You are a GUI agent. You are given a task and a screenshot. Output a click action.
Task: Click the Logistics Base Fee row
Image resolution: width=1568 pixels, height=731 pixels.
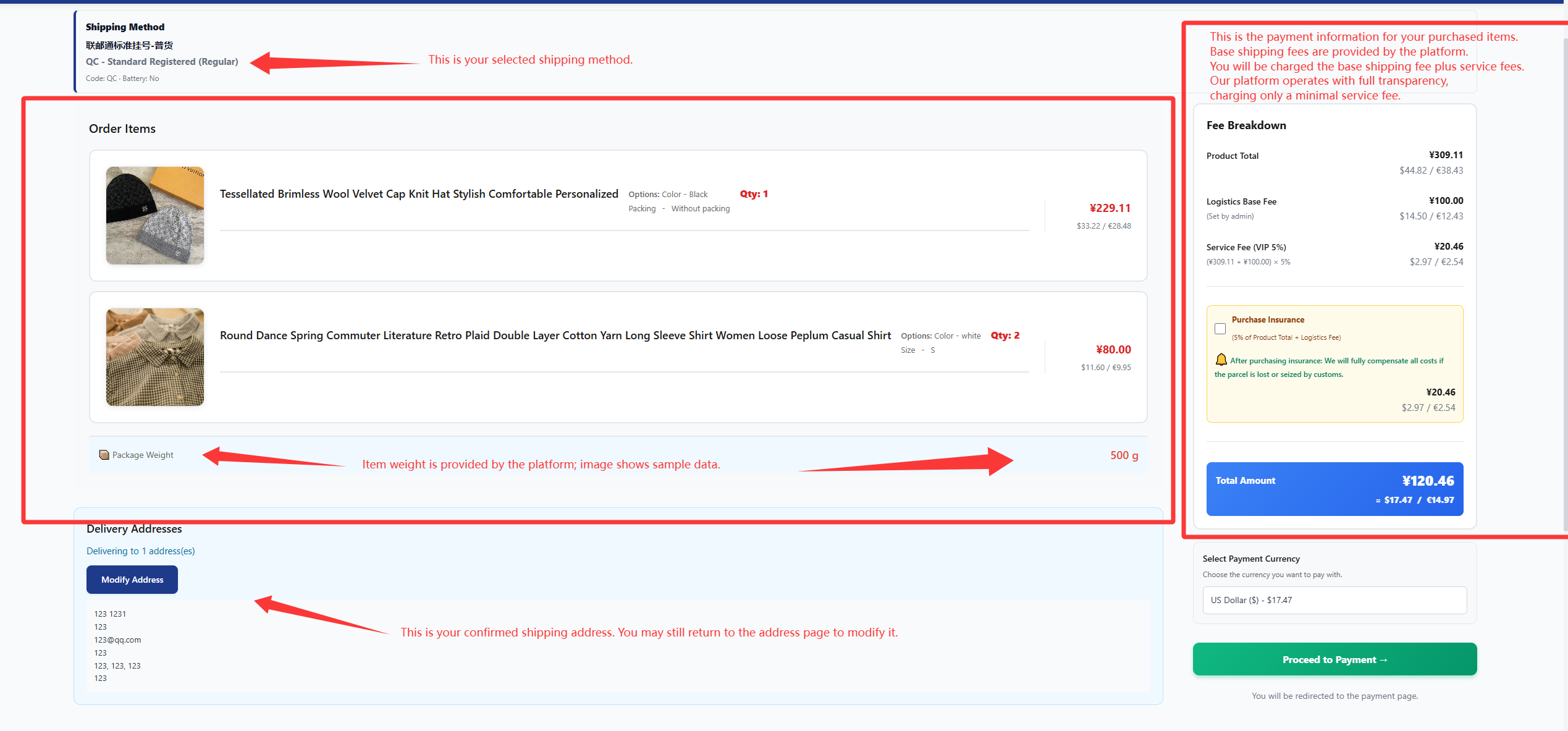tap(1241, 201)
